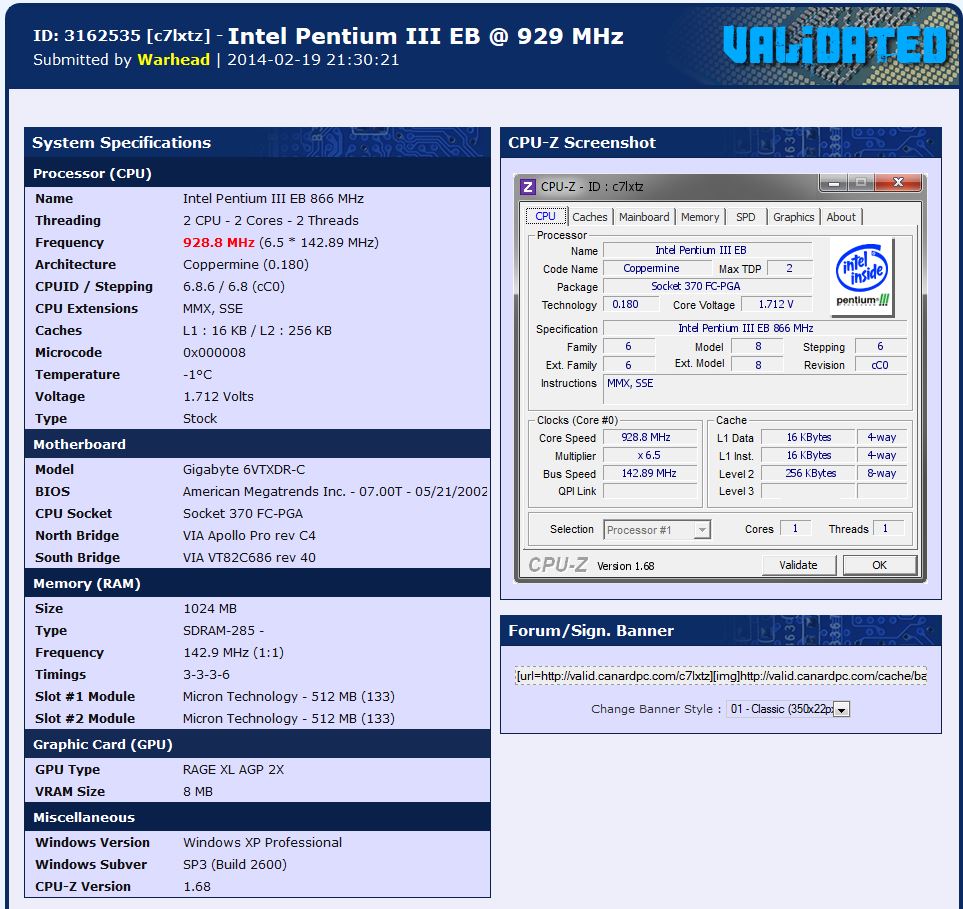The width and height of the screenshot is (963, 909).
Task: Open the SPD tab
Action: point(746,217)
